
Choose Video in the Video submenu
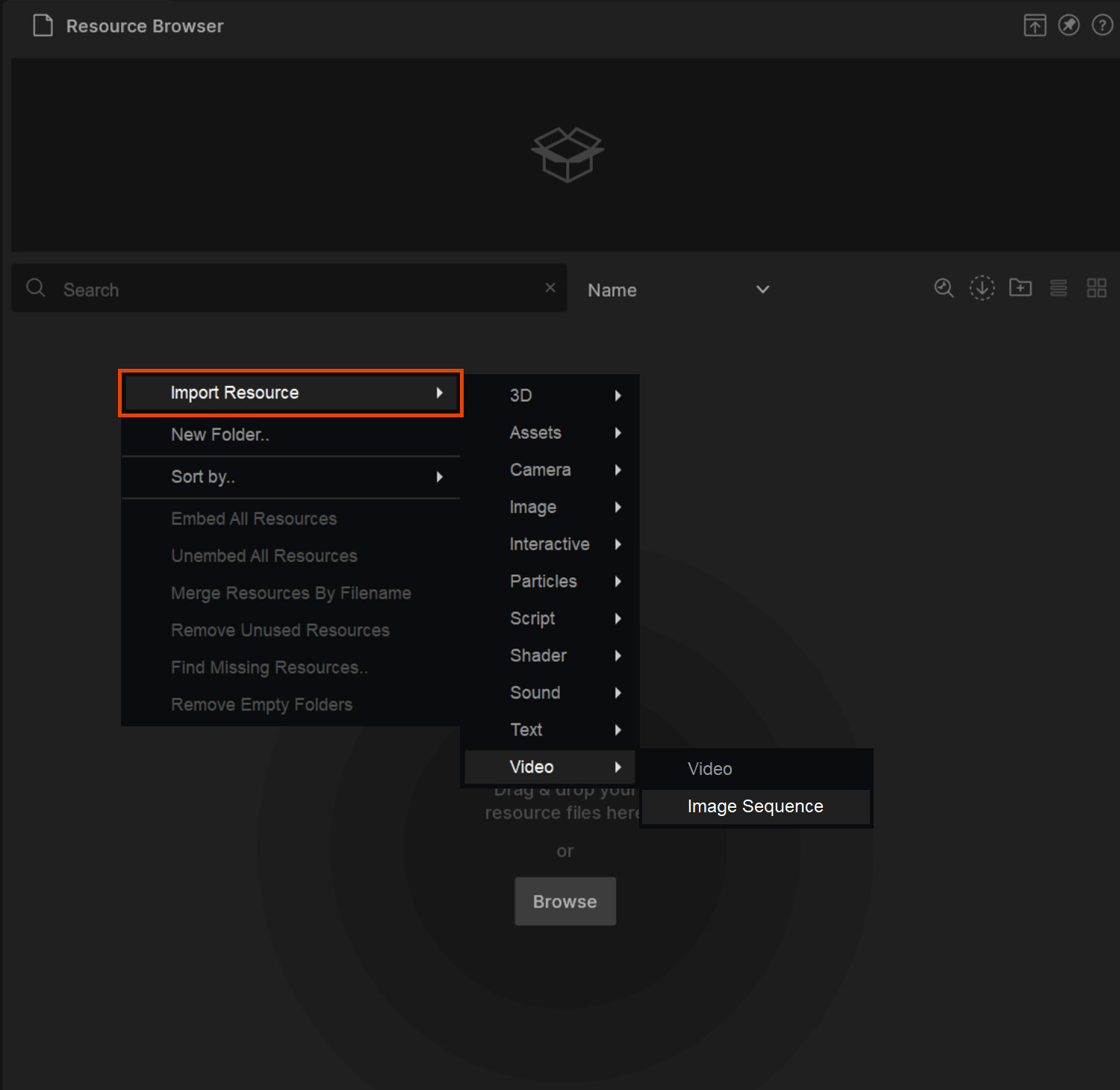(709, 769)
